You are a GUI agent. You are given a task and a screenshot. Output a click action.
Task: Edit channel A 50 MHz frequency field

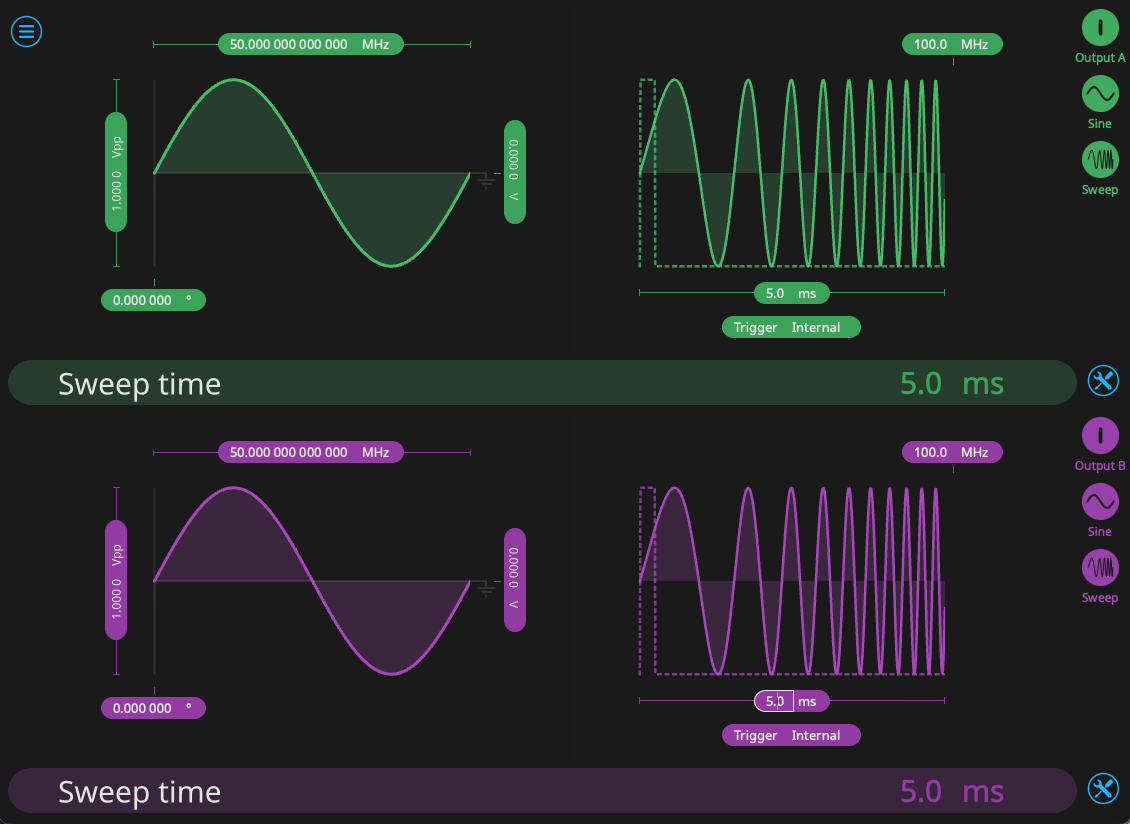click(x=310, y=44)
